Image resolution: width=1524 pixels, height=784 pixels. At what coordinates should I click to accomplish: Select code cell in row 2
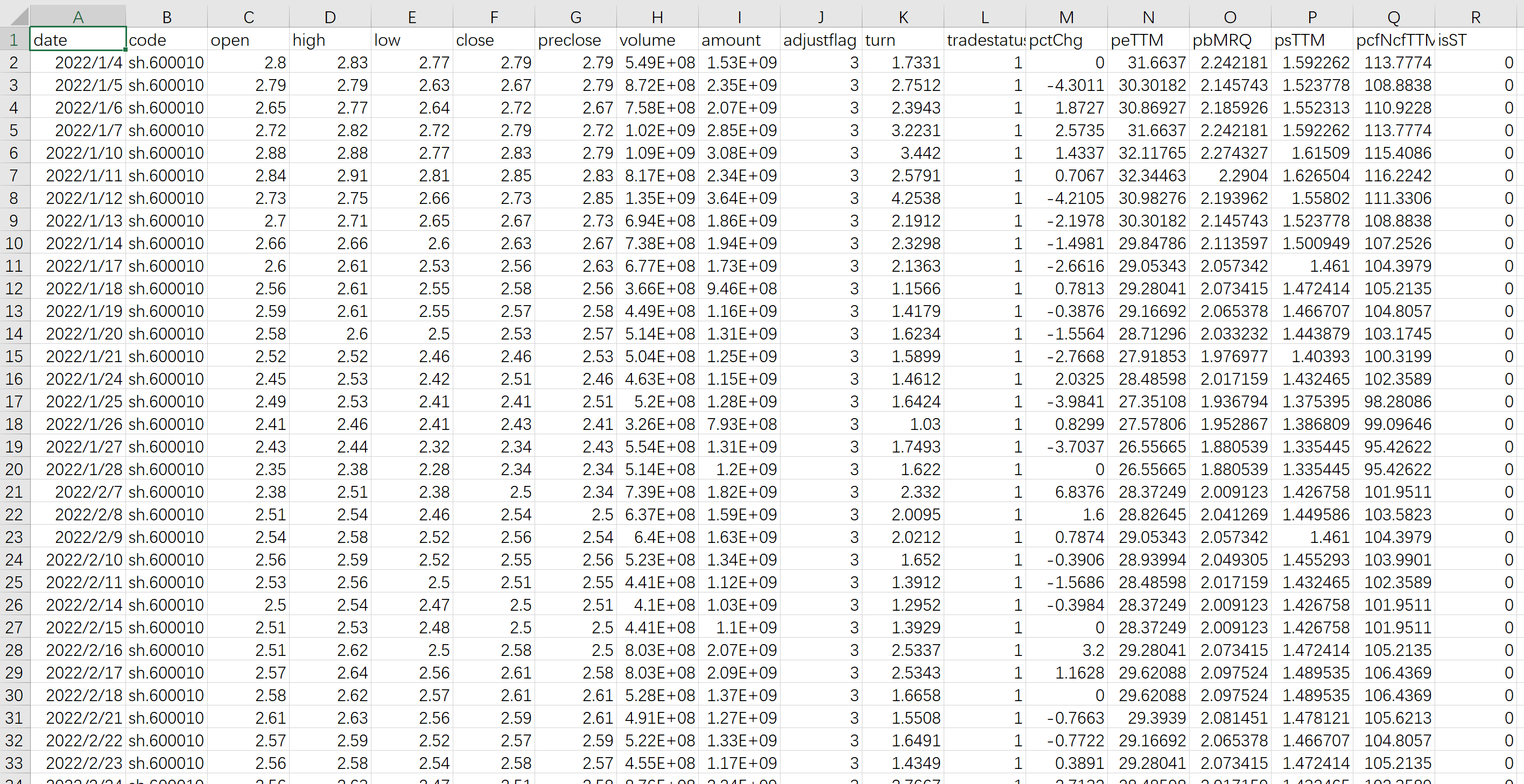pos(167,62)
